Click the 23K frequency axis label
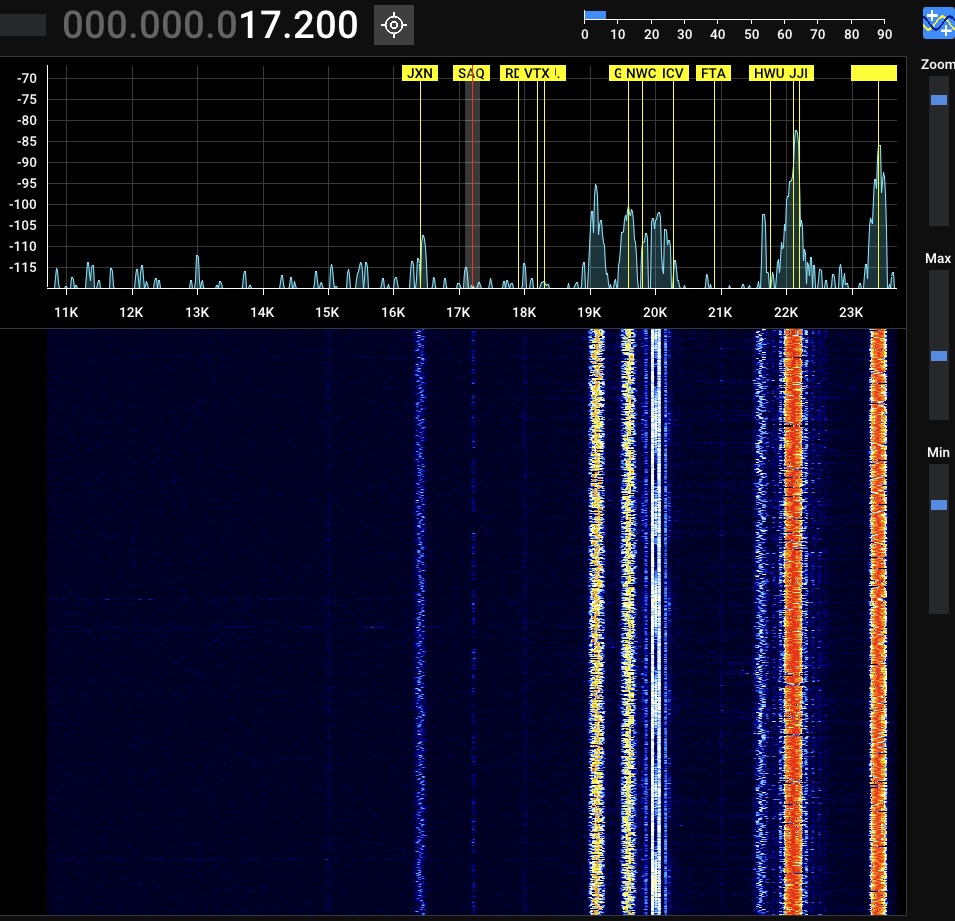955x921 pixels. coord(851,312)
